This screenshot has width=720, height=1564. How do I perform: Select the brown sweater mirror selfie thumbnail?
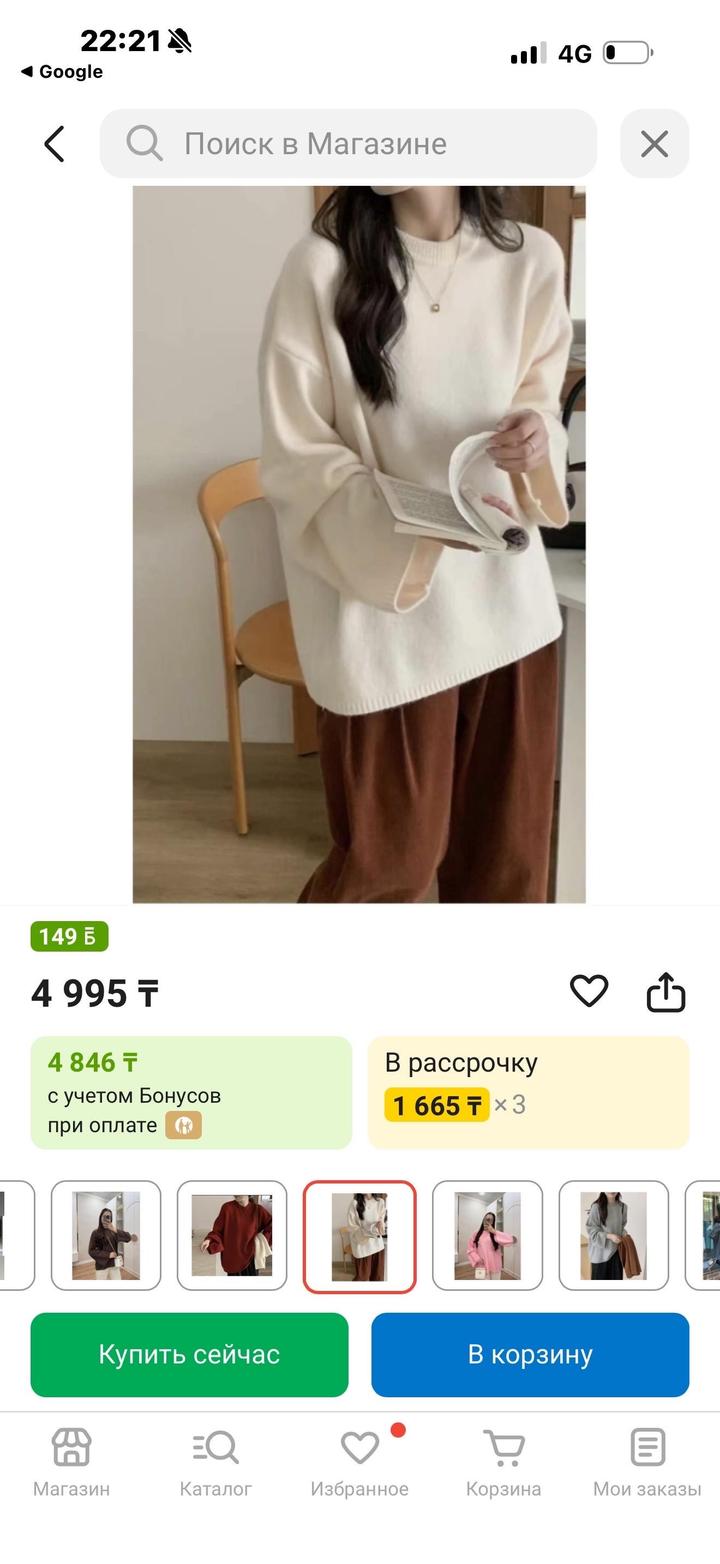[x=106, y=1236]
